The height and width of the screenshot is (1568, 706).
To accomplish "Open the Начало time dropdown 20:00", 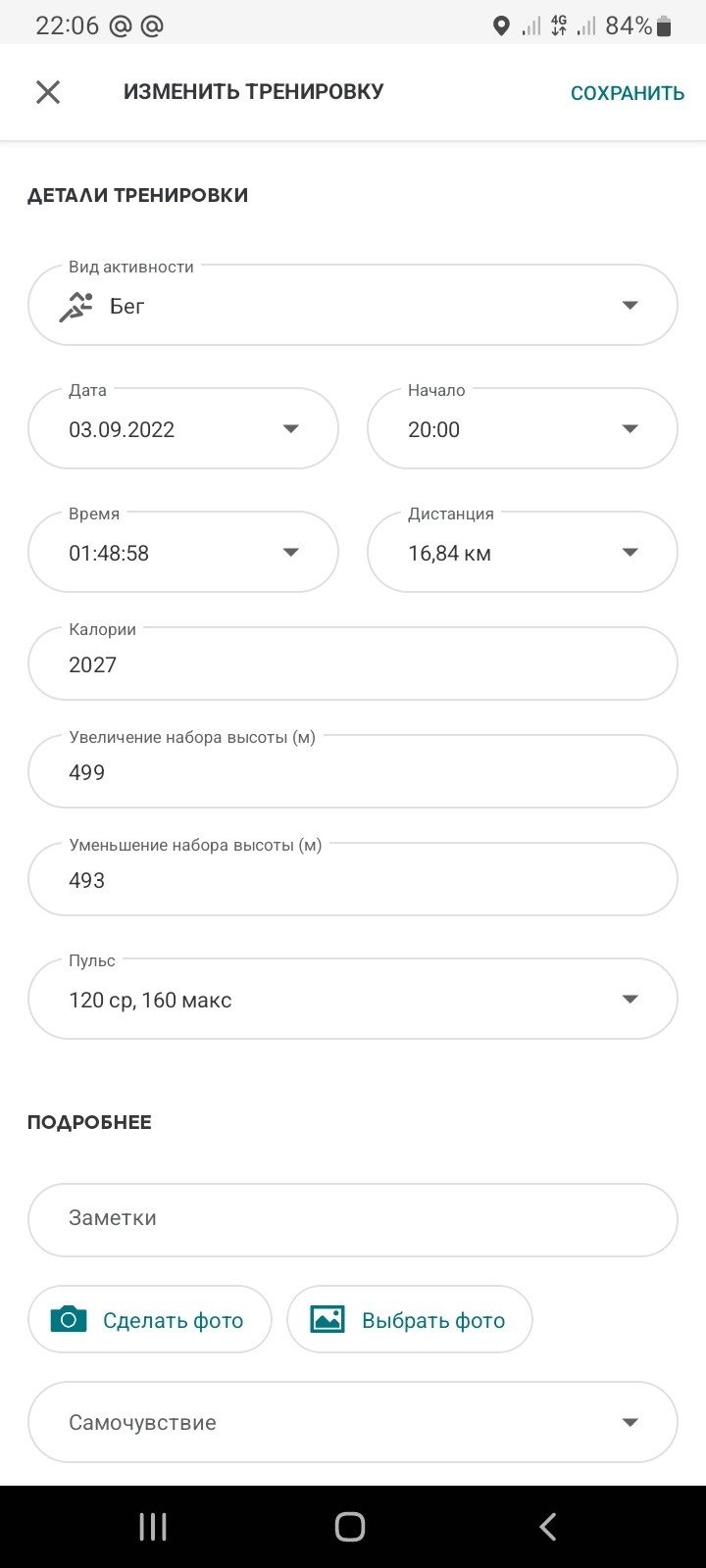I will click(523, 429).
